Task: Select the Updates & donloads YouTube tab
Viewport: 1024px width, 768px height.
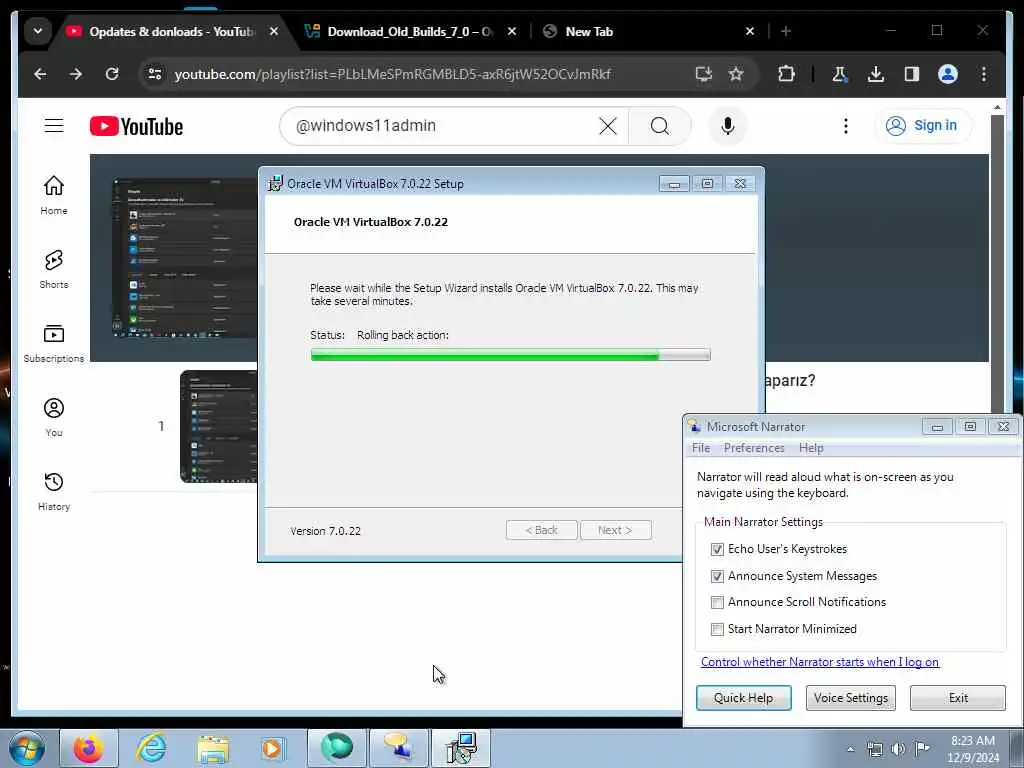Action: click(x=172, y=31)
